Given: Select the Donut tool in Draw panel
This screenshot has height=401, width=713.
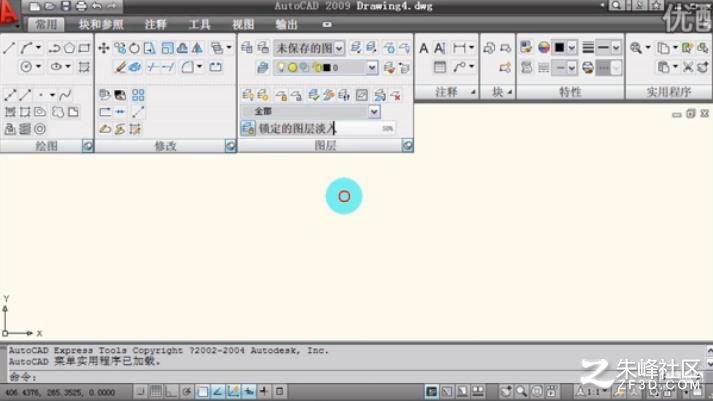Looking at the screenshot, I should [x=40, y=129].
